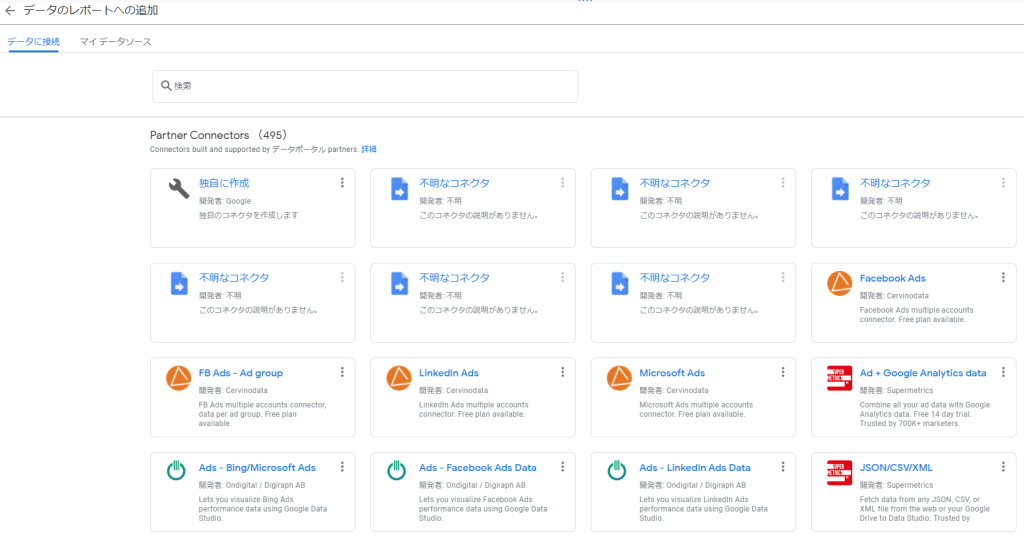The height and width of the screenshot is (537, 1024).
Task: Click the Microsoft Ads Cervinodata logo
Action: click(x=619, y=378)
